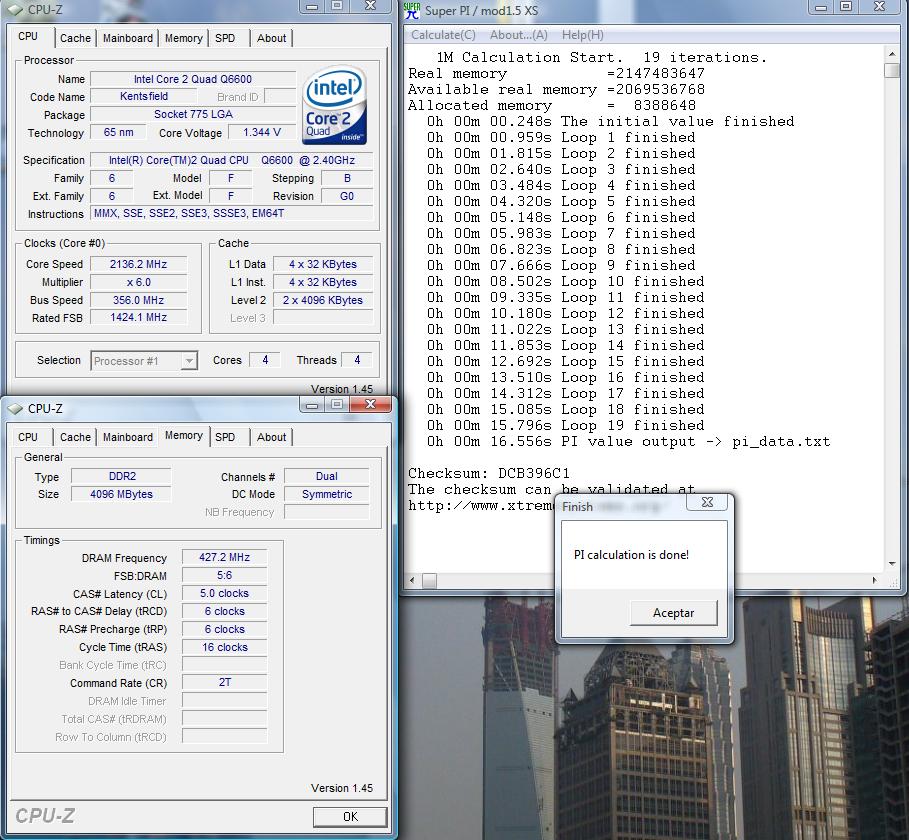
Task: Click Super PI vertical scrollbar down arrow
Action: 892,563
